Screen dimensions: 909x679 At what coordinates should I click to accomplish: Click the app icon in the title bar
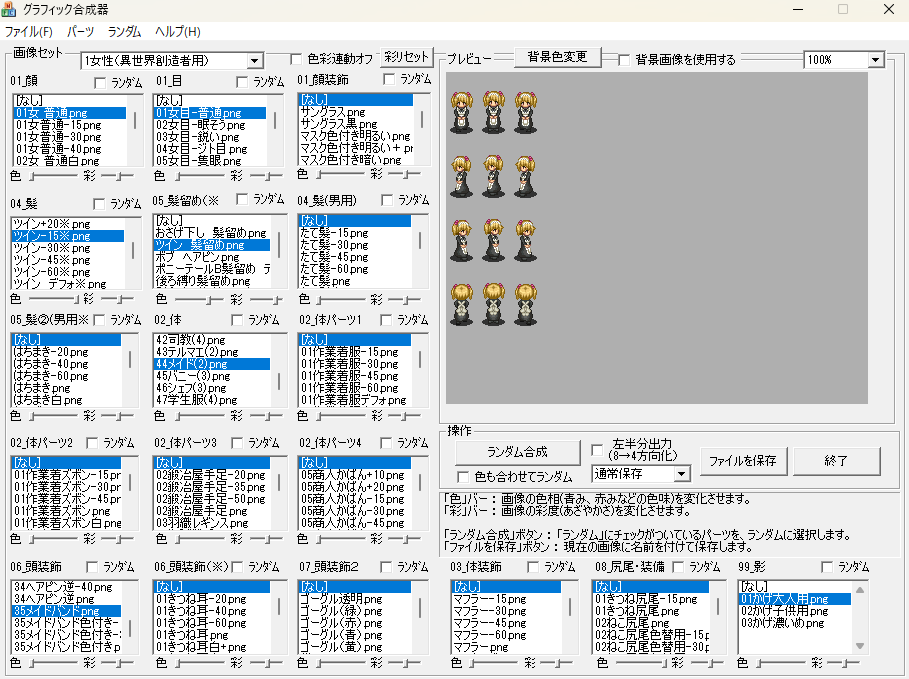pos(10,9)
